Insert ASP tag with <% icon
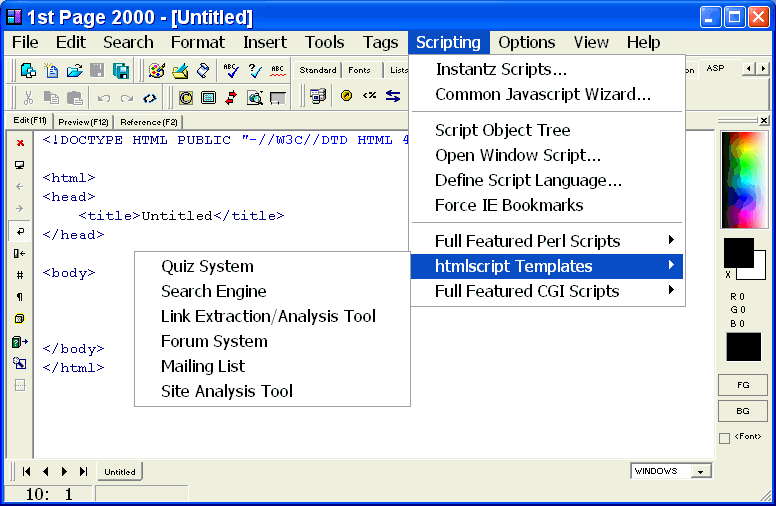This screenshot has width=776, height=506. point(369,95)
